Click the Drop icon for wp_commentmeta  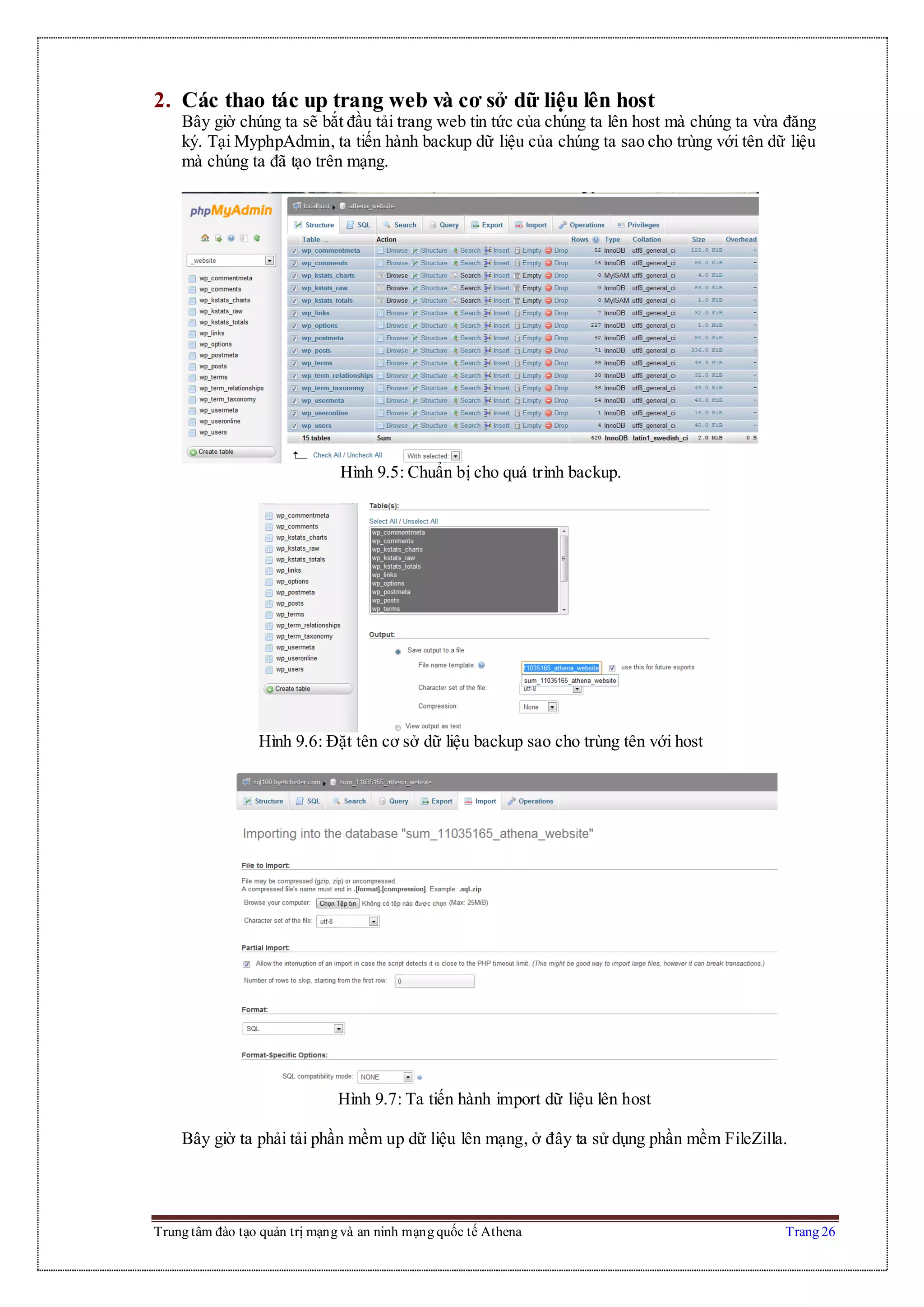(549, 250)
